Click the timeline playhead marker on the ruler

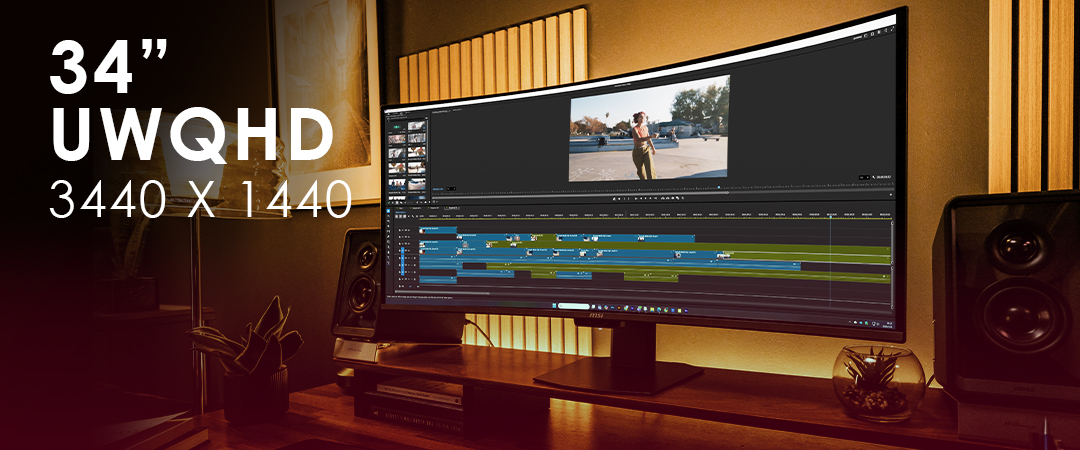point(829,214)
